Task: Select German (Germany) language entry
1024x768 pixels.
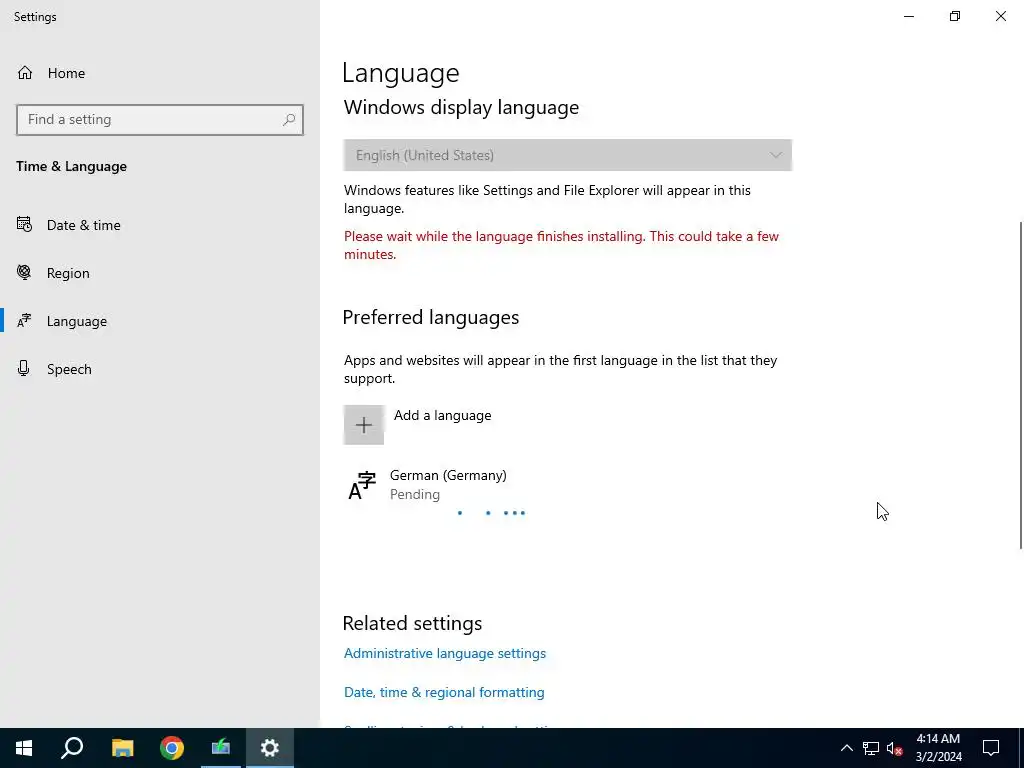Action: (x=568, y=485)
